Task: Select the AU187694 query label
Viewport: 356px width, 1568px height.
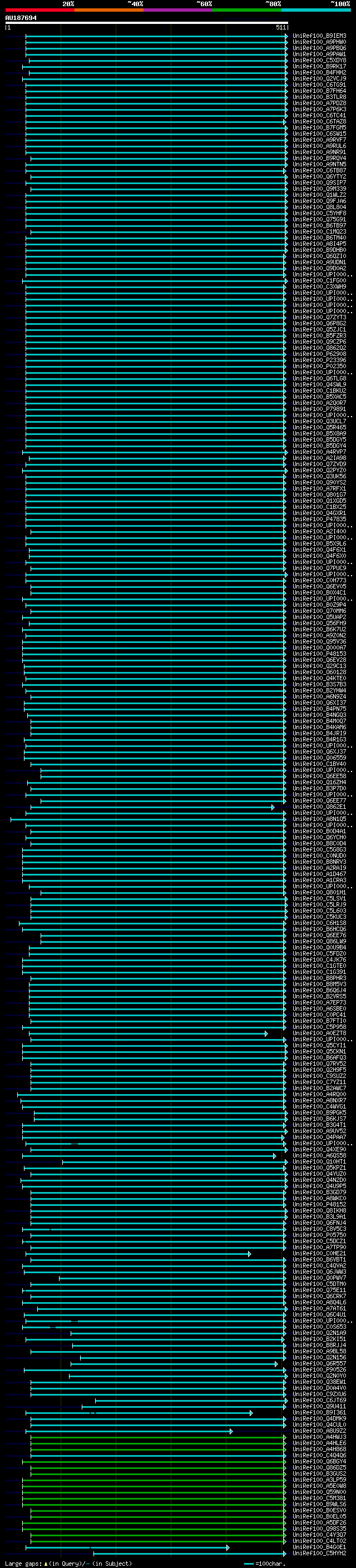Action: click(21, 18)
